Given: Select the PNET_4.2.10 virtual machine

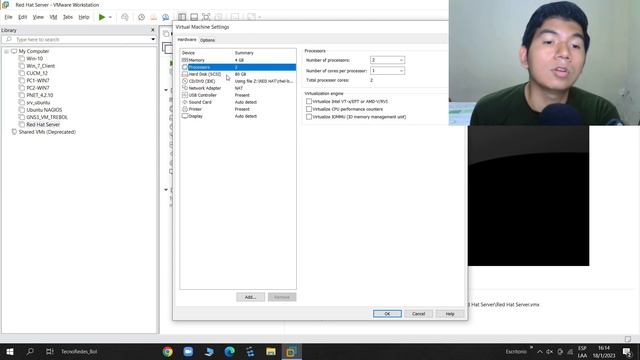Looking at the screenshot, I should [40, 96].
